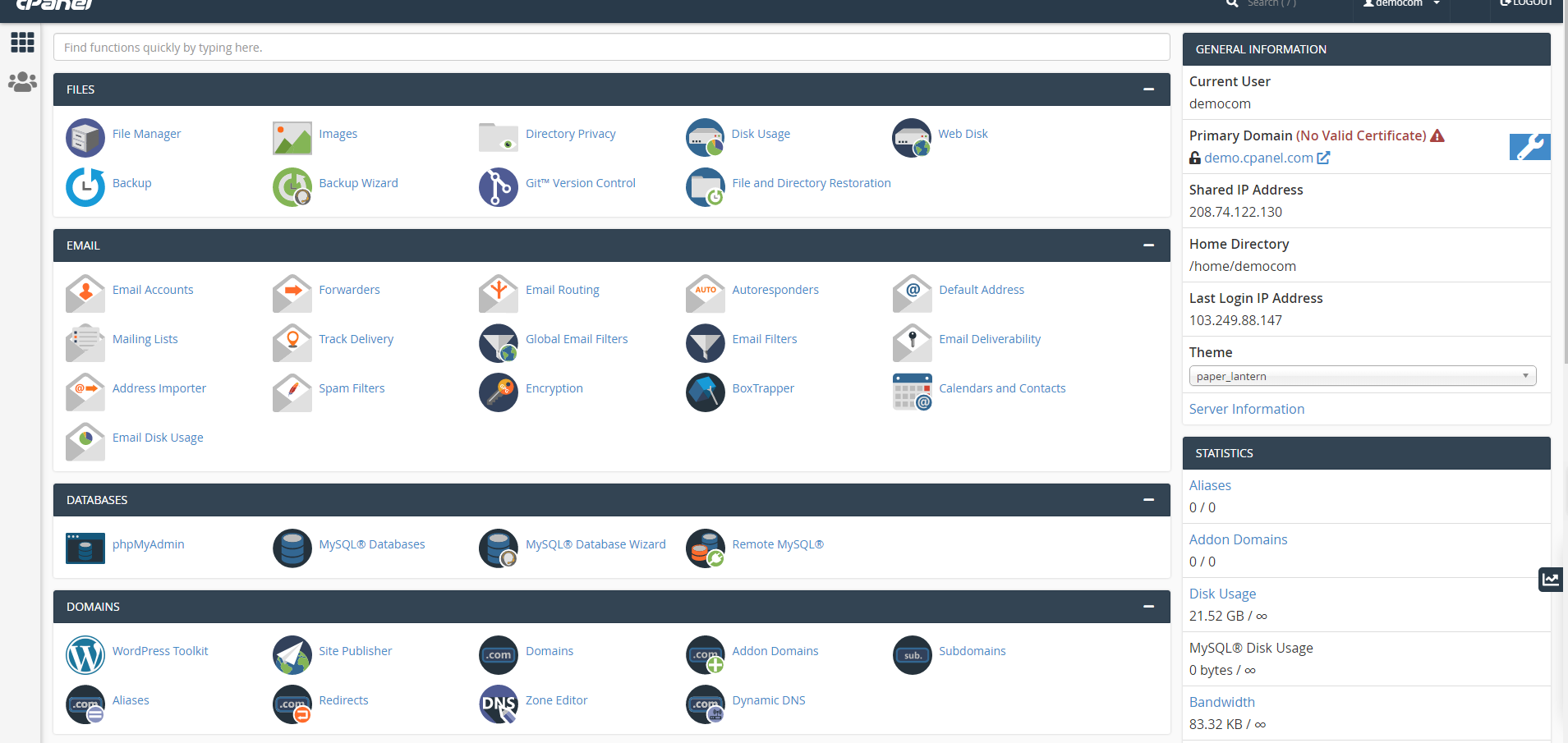The image size is (1568, 743).
Task: Open the Encryption key icon
Action: click(499, 392)
